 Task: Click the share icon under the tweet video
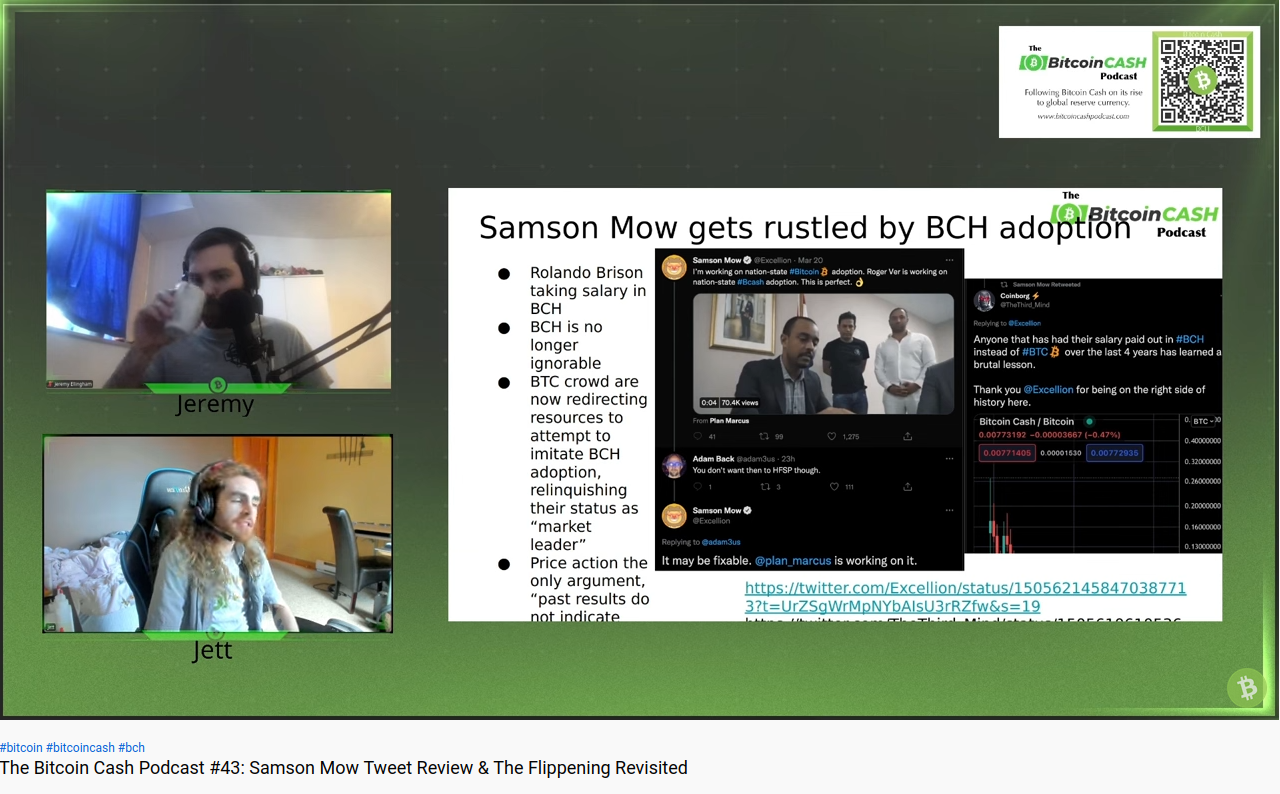907,436
